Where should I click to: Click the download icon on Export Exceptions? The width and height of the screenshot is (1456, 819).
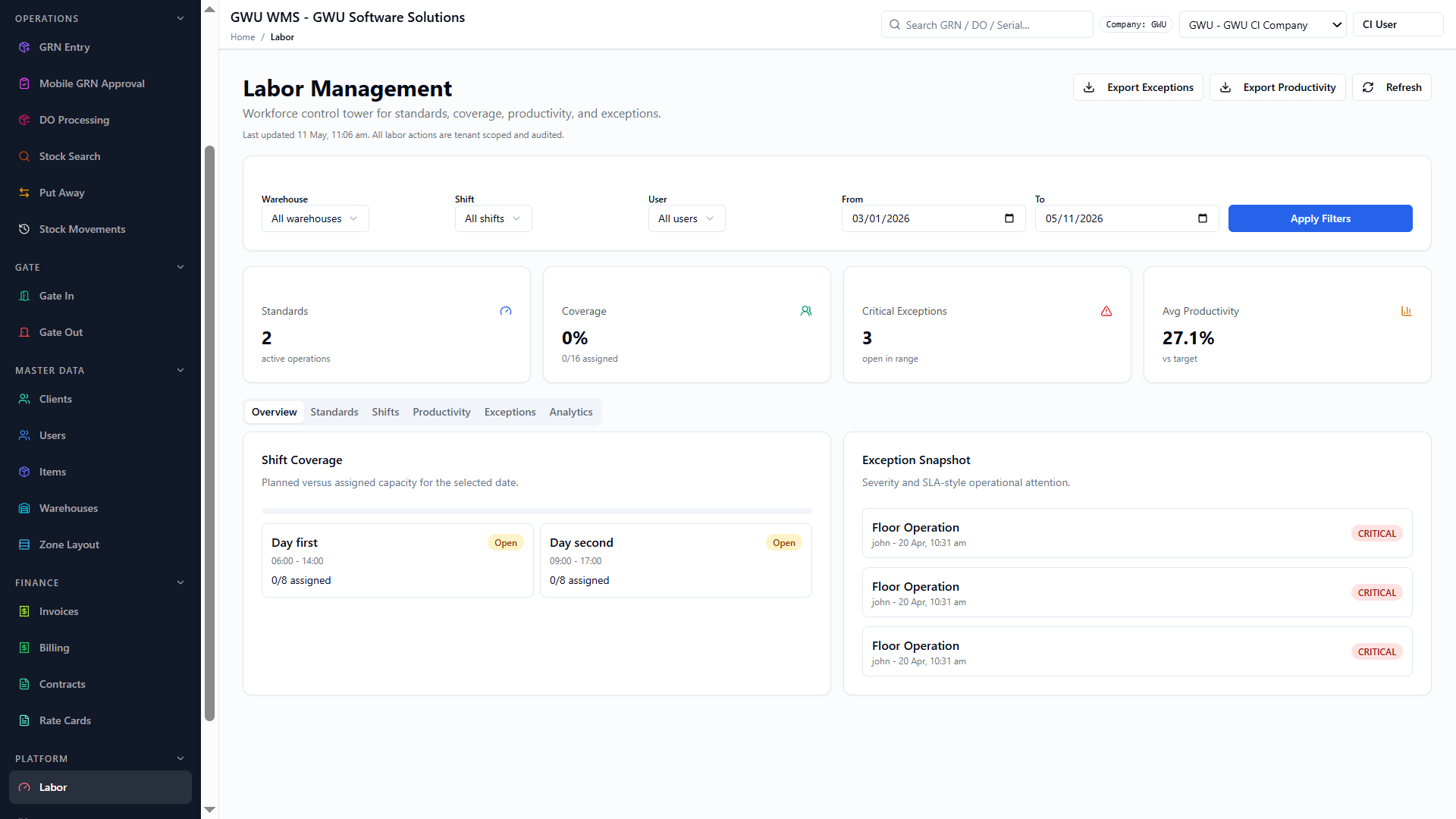pos(1089,87)
